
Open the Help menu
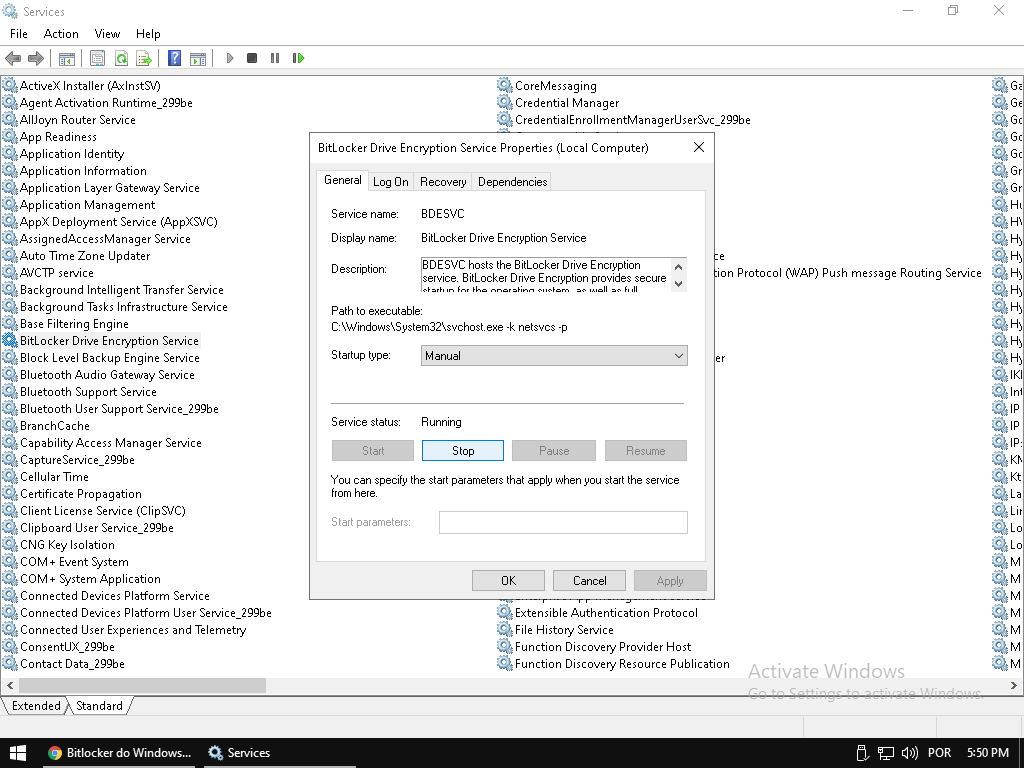(148, 34)
